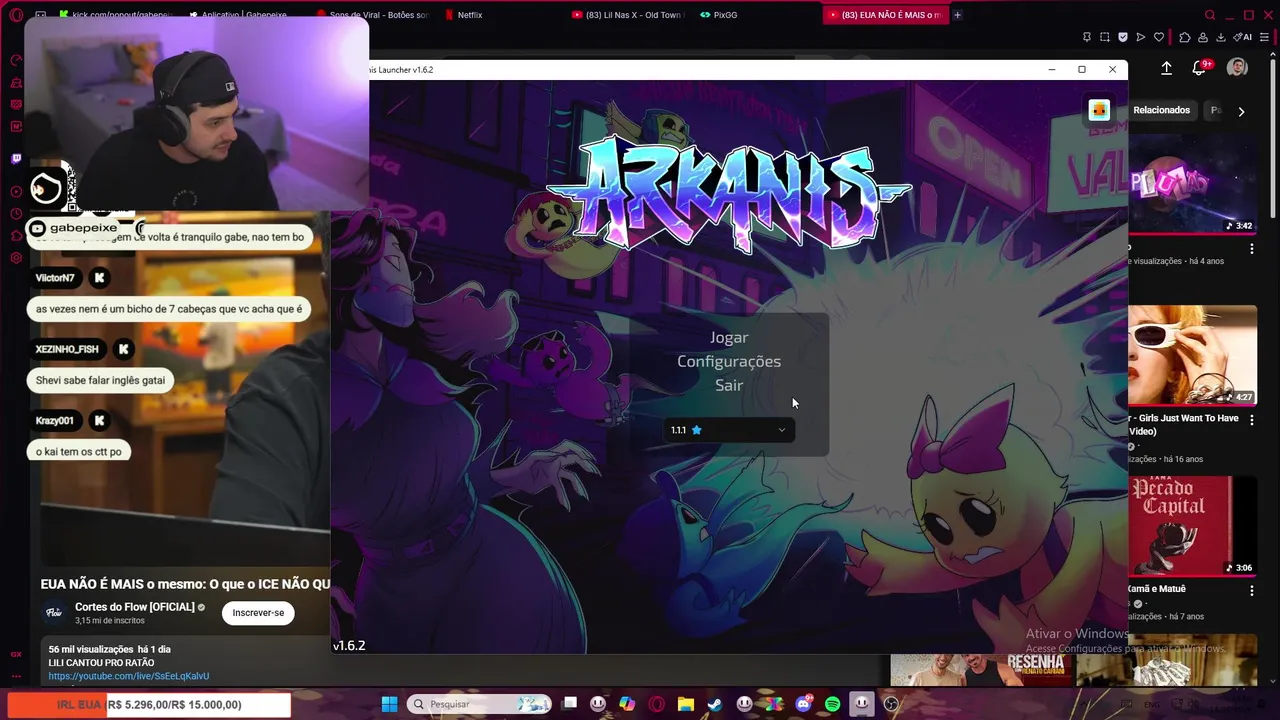The height and width of the screenshot is (720, 1280).
Task: Click the download icon in browser toolbar
Action: 1221,37
